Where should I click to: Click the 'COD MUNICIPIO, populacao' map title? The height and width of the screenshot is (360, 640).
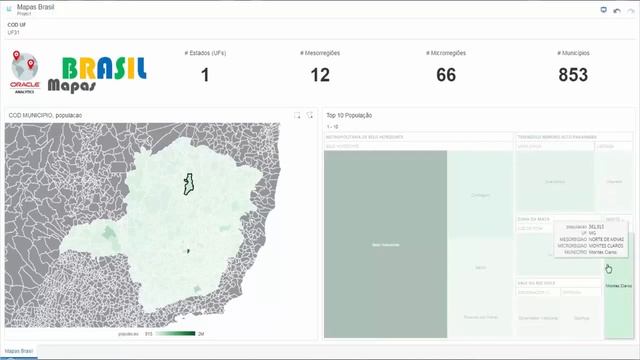pyautogui.click(x=45, y=116)
